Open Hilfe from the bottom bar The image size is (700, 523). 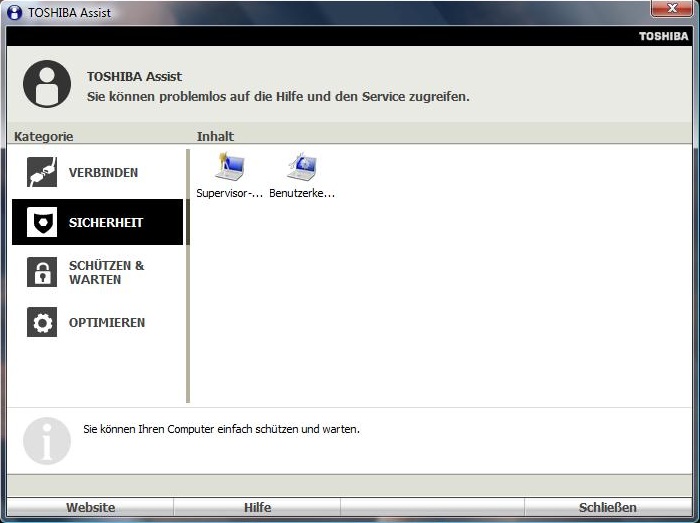click(257, 507)
